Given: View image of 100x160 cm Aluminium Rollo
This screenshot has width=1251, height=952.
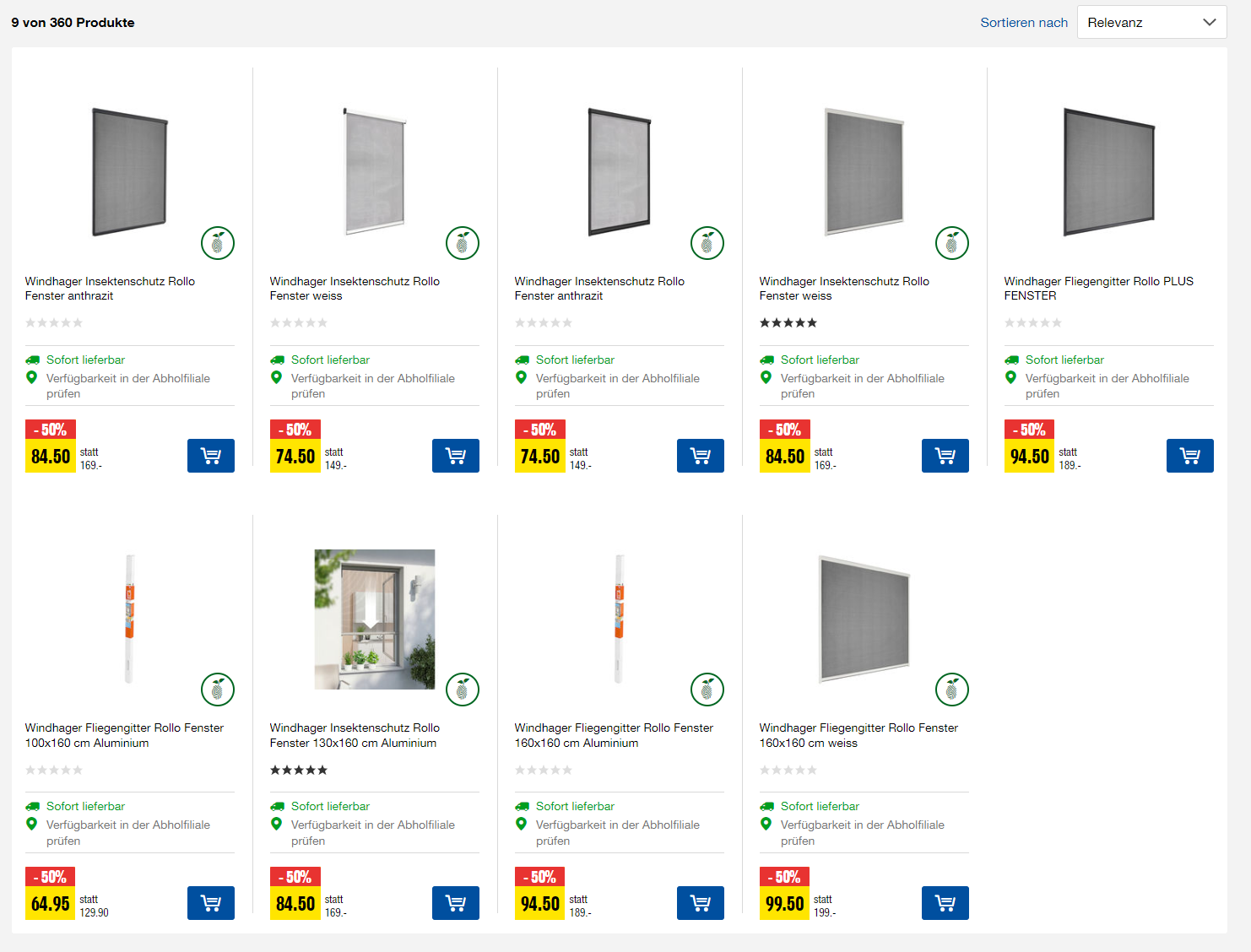Looking at the screenshot, I should [130, 619].
